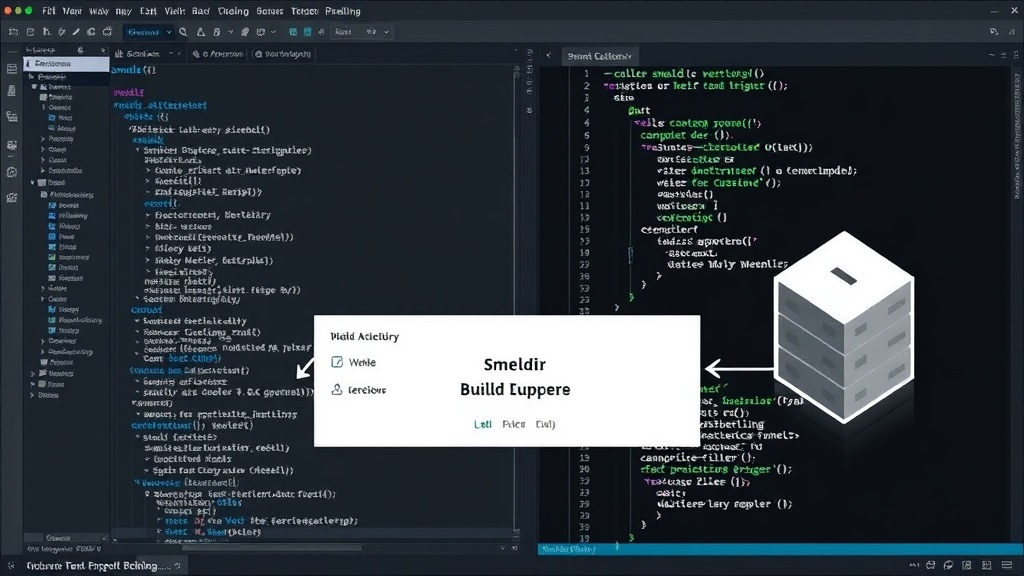Click bottom icon in left activity sidebar

[x=12, y=197]
